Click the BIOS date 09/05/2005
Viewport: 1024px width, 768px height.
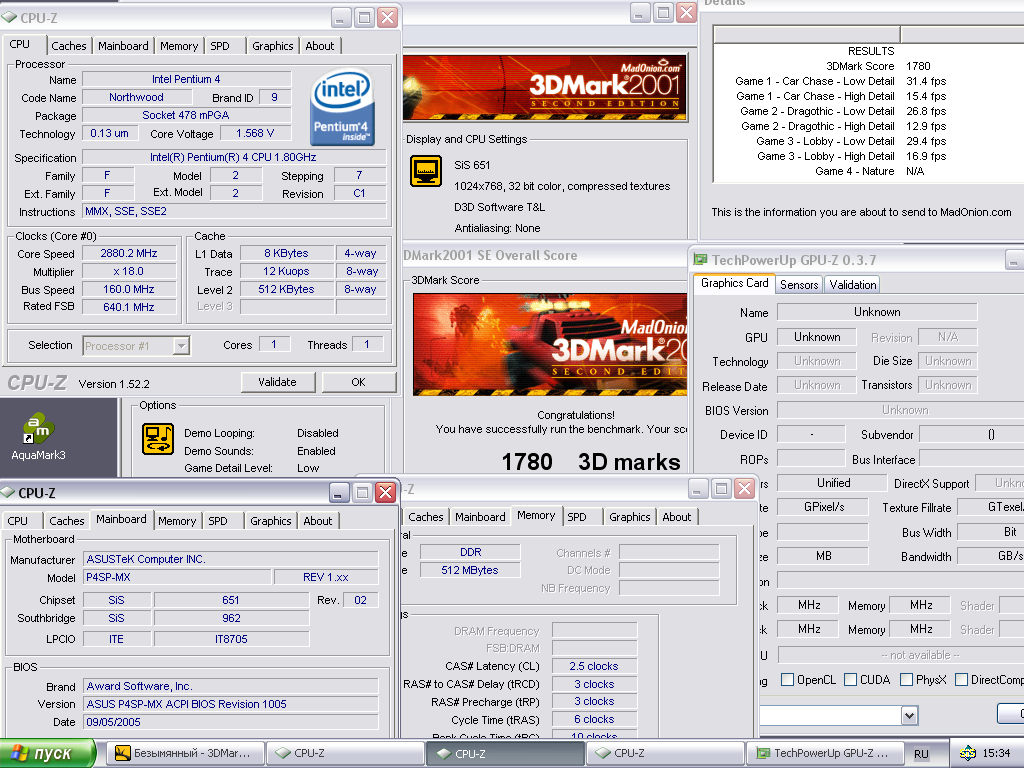(231, 722)
